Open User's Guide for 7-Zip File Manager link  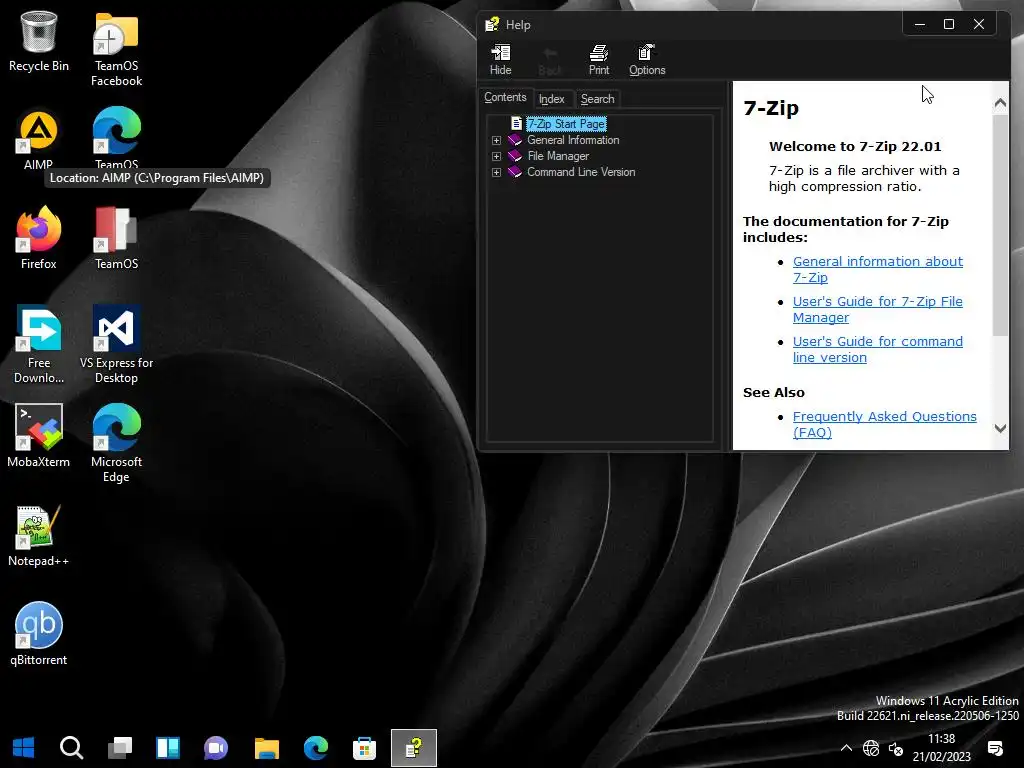click(877, 310)
